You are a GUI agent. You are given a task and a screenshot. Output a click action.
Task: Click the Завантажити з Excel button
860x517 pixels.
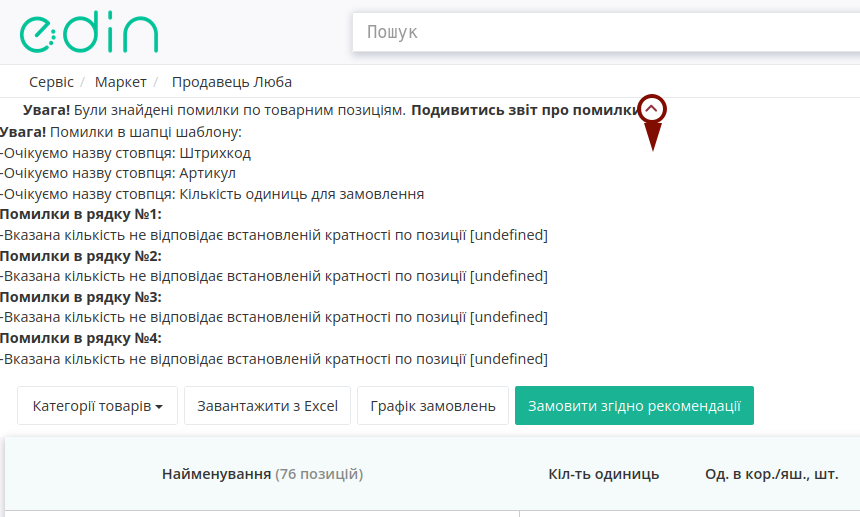[268, 406]
